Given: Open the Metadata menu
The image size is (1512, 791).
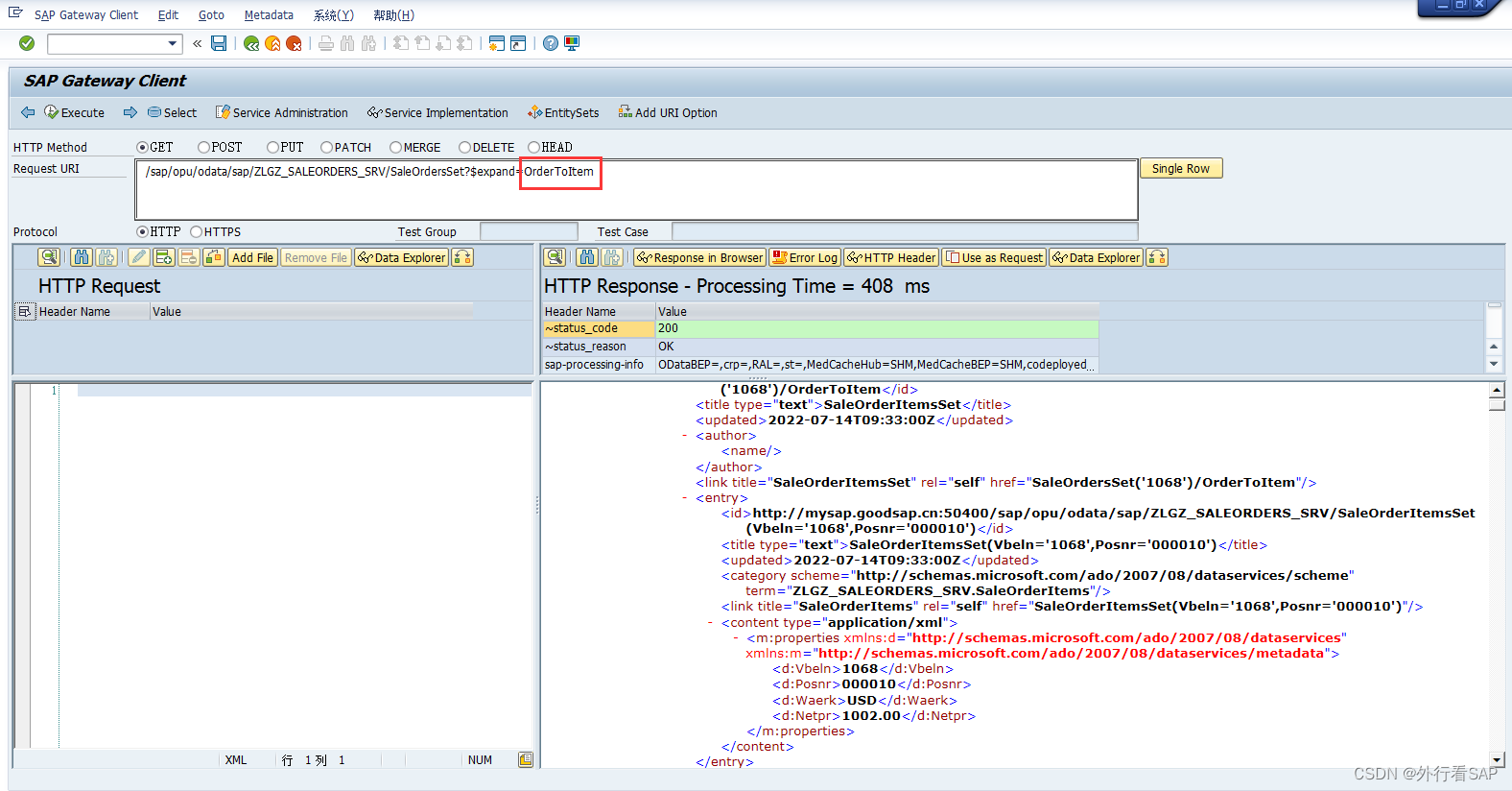Looking at the screenshot, I should [269, 15].
